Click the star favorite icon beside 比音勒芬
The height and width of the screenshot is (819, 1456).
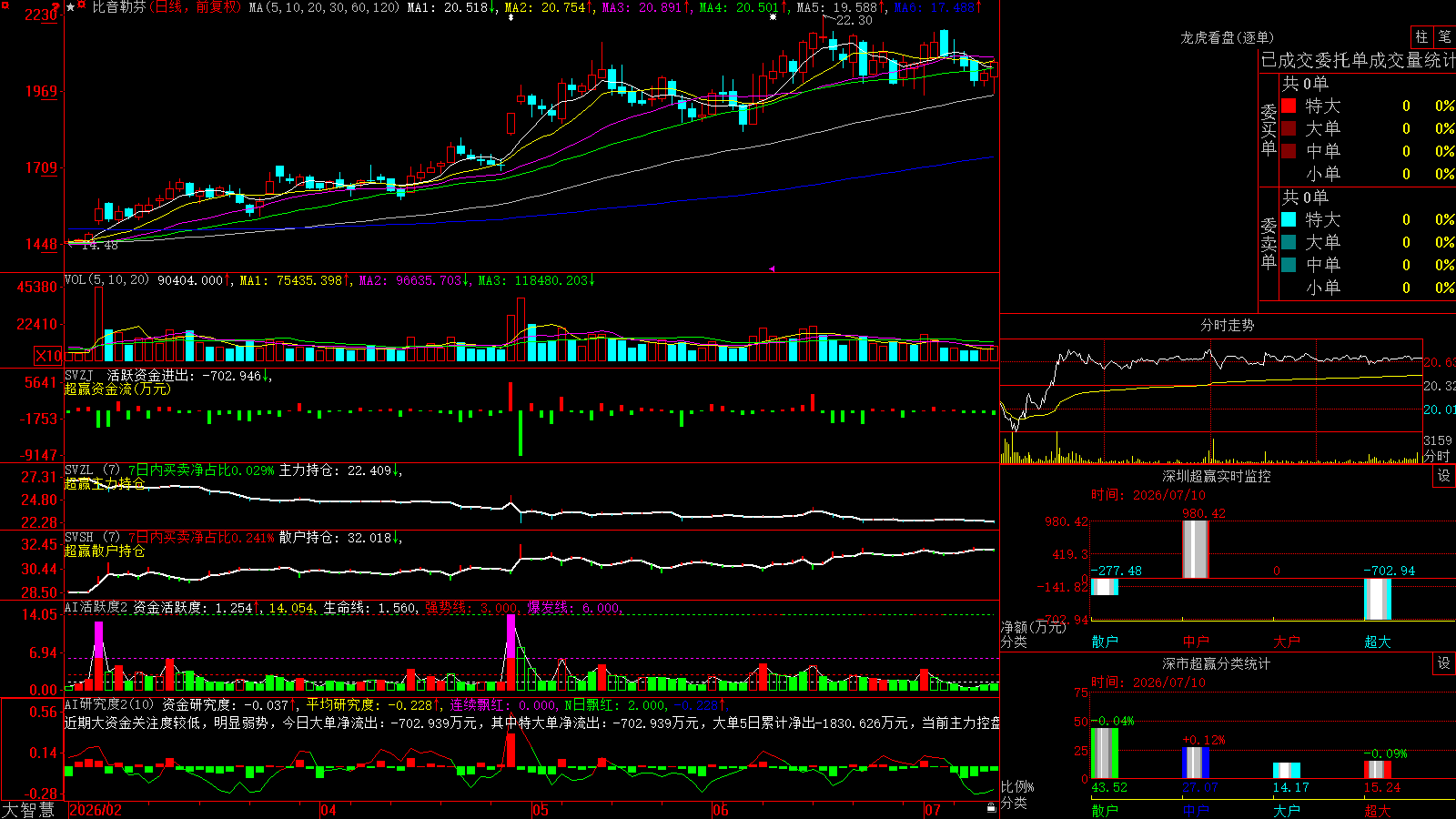pyautogui.click(x=71, y=7)
